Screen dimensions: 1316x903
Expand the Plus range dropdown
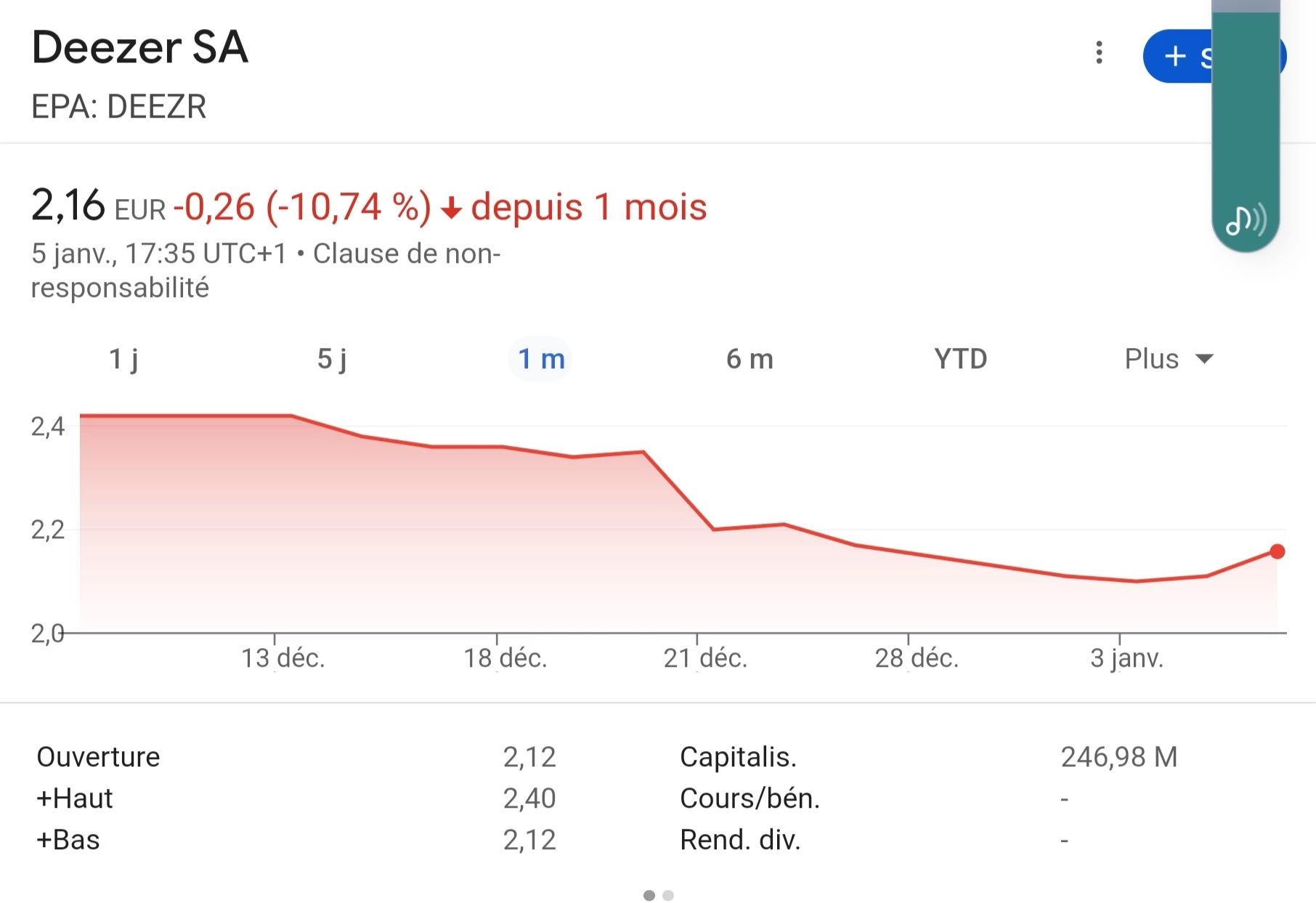(1169, 359)
